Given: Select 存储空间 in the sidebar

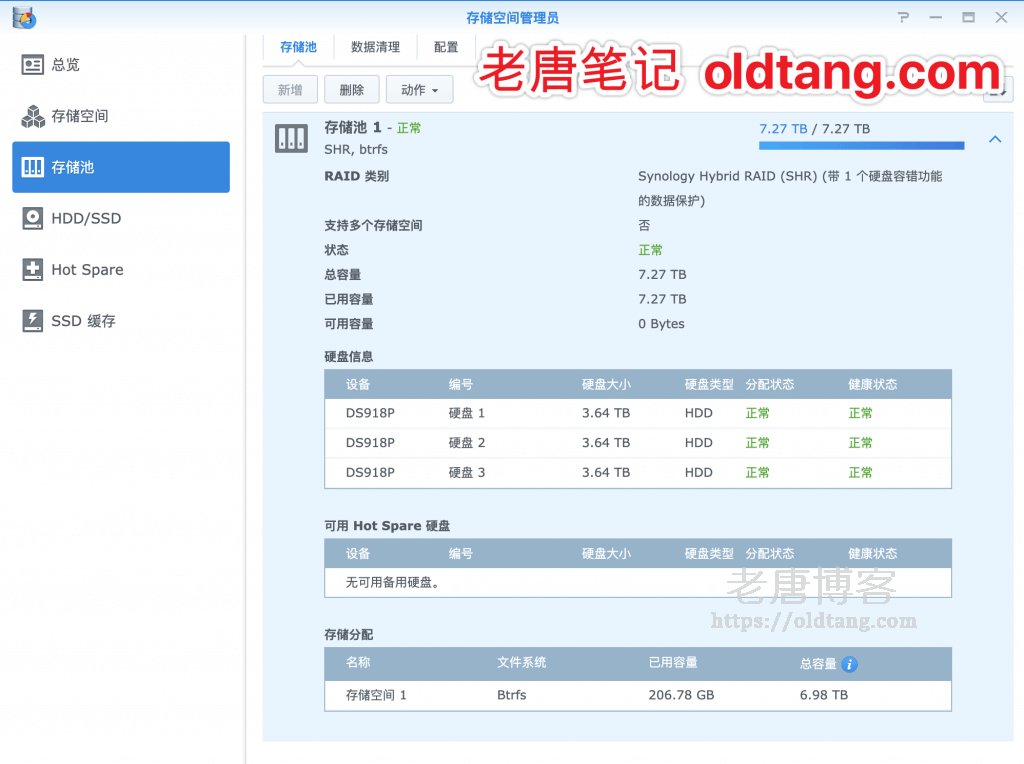Looking at the screenshot, I should pos(121,116).
